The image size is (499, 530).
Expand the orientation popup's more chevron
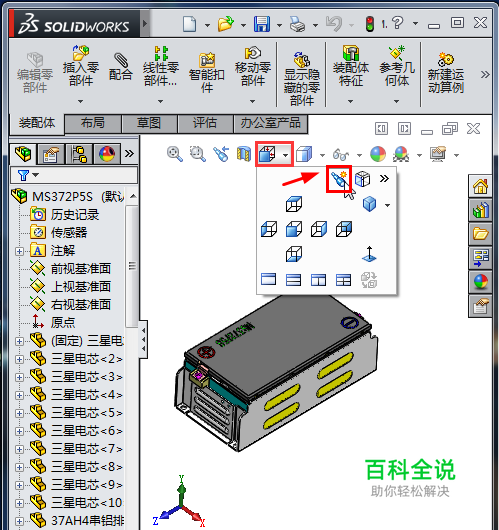[384, 178]
